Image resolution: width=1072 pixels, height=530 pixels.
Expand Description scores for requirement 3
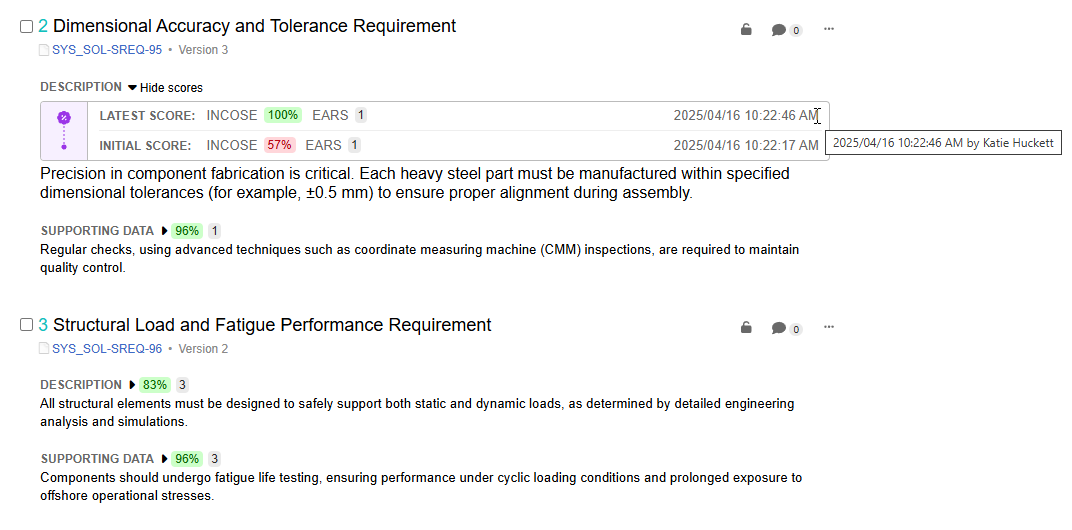[132, 384]
